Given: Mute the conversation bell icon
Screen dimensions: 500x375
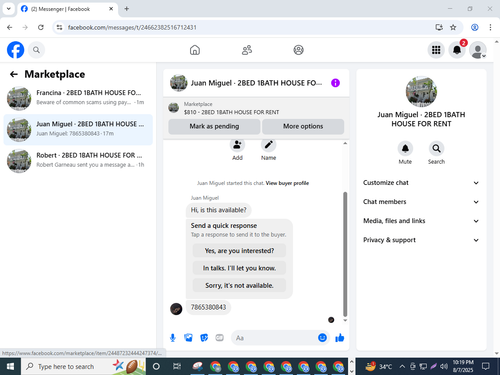Looking at the screenshot, I should tap(405, 148).
